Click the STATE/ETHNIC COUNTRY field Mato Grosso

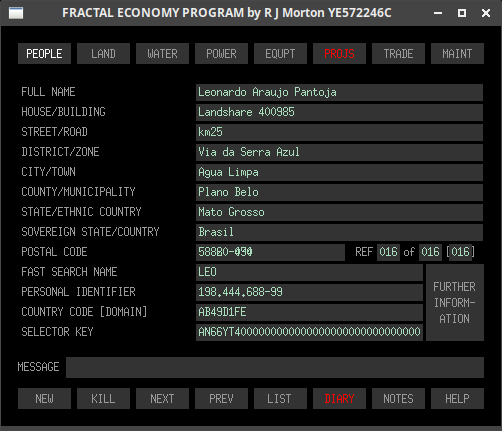coord(339,212)
